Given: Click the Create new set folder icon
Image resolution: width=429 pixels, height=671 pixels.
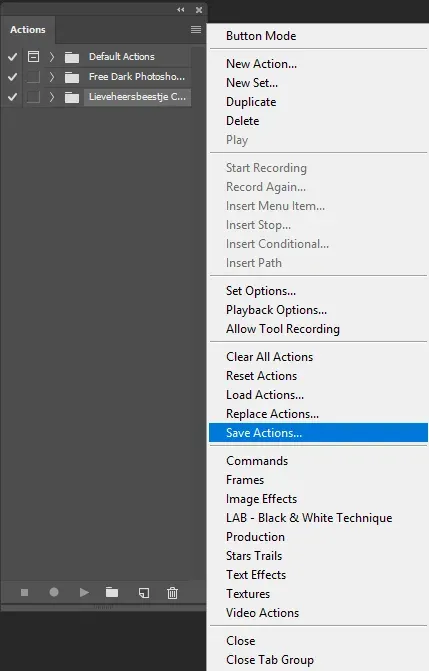Looking at the screenshot, I should pos(112,592).
